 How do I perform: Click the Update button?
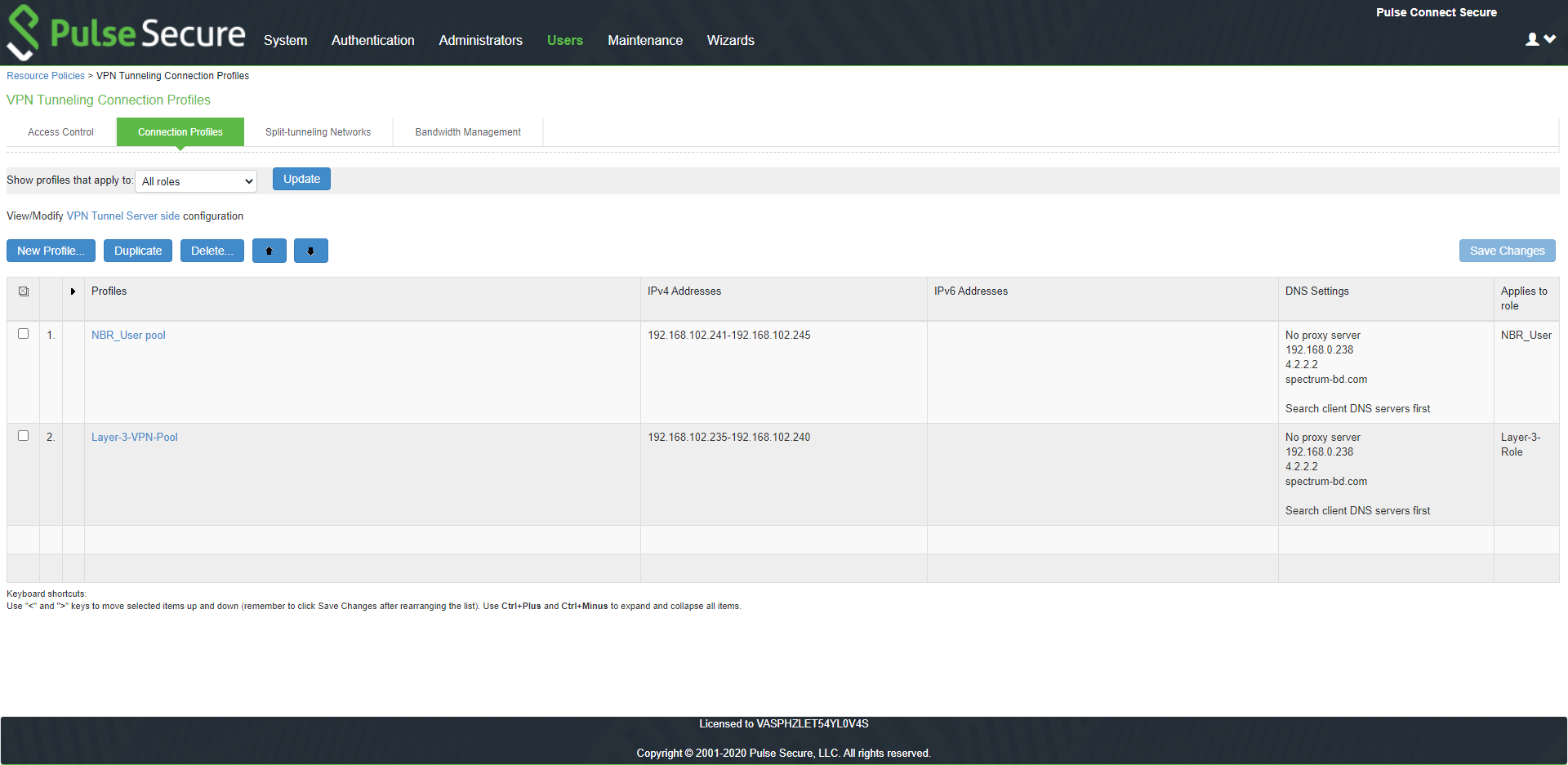[301, 179]
